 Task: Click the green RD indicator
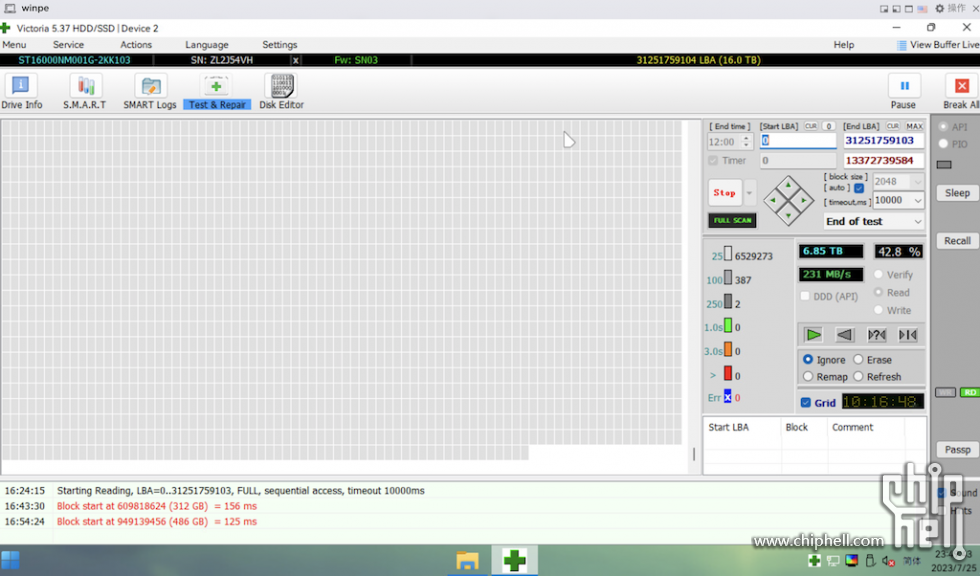(969, 392)
